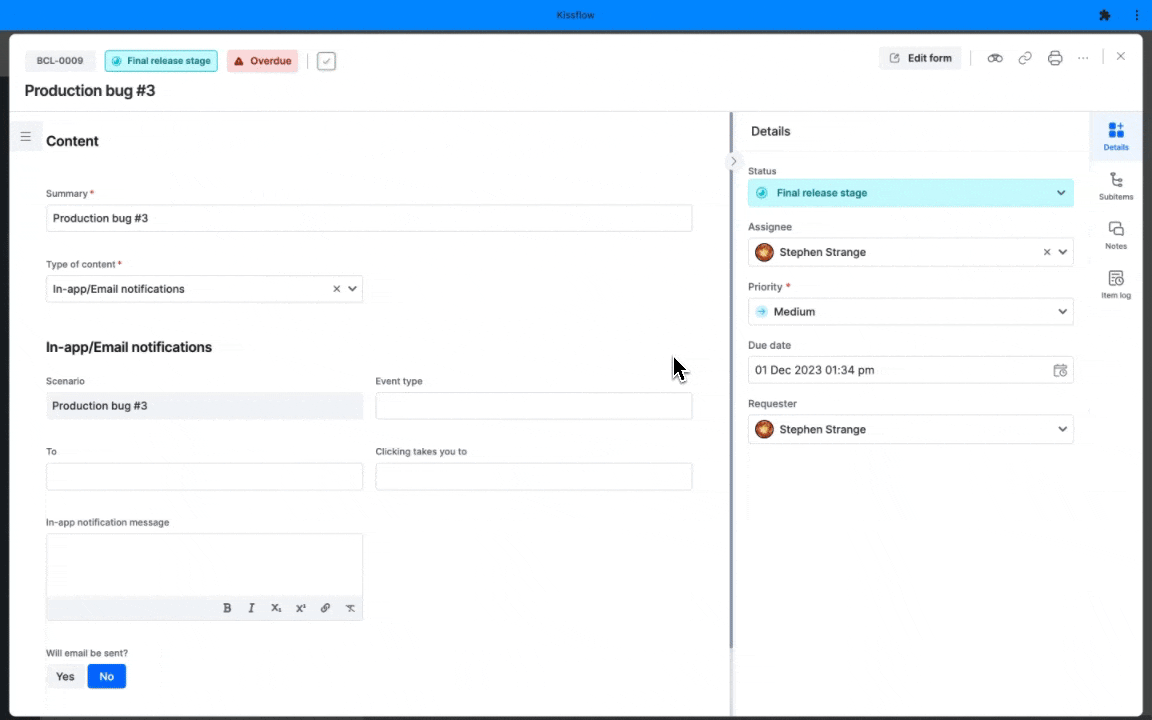Print the item using printer icon

pos(1055,58)
